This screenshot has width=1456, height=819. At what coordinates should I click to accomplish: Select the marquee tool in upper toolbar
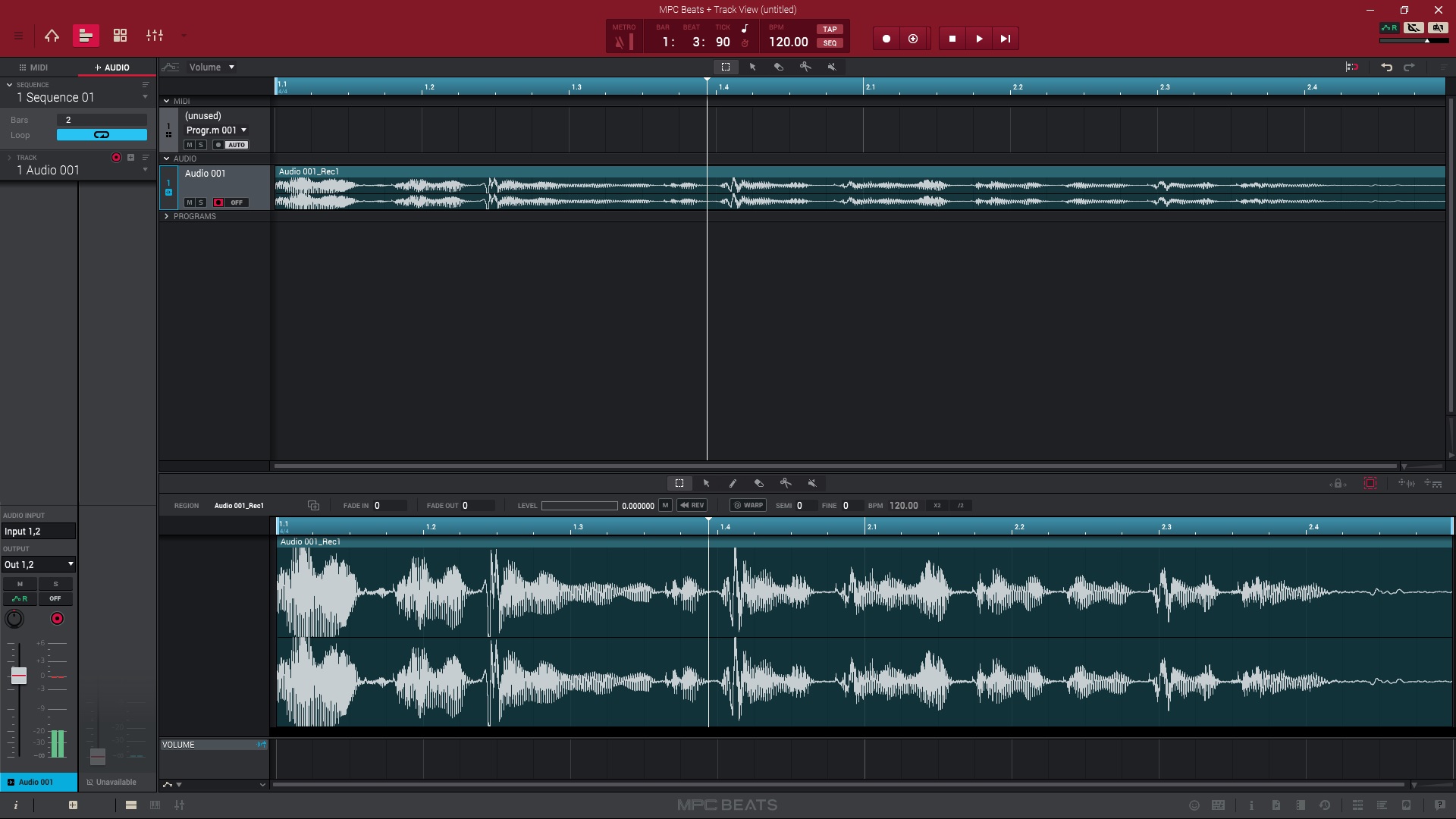pos(726,67)
